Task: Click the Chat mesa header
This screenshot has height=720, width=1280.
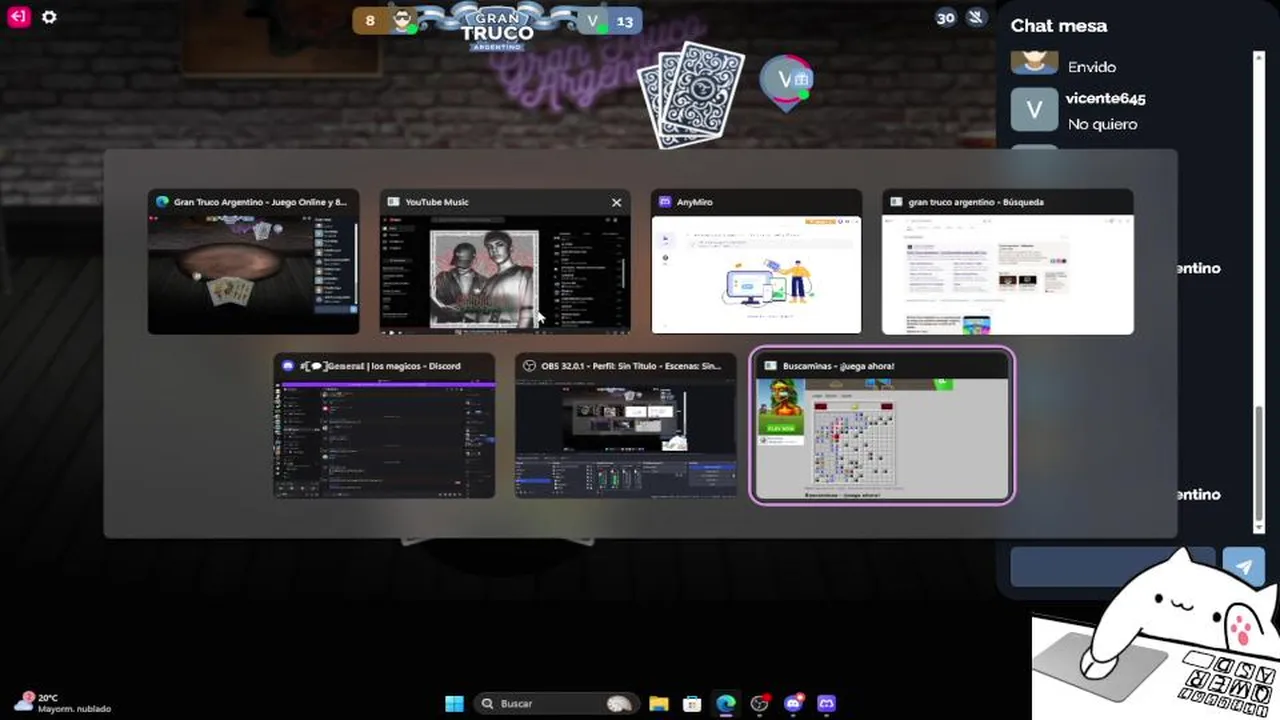Action: [x=1058, y=26]
